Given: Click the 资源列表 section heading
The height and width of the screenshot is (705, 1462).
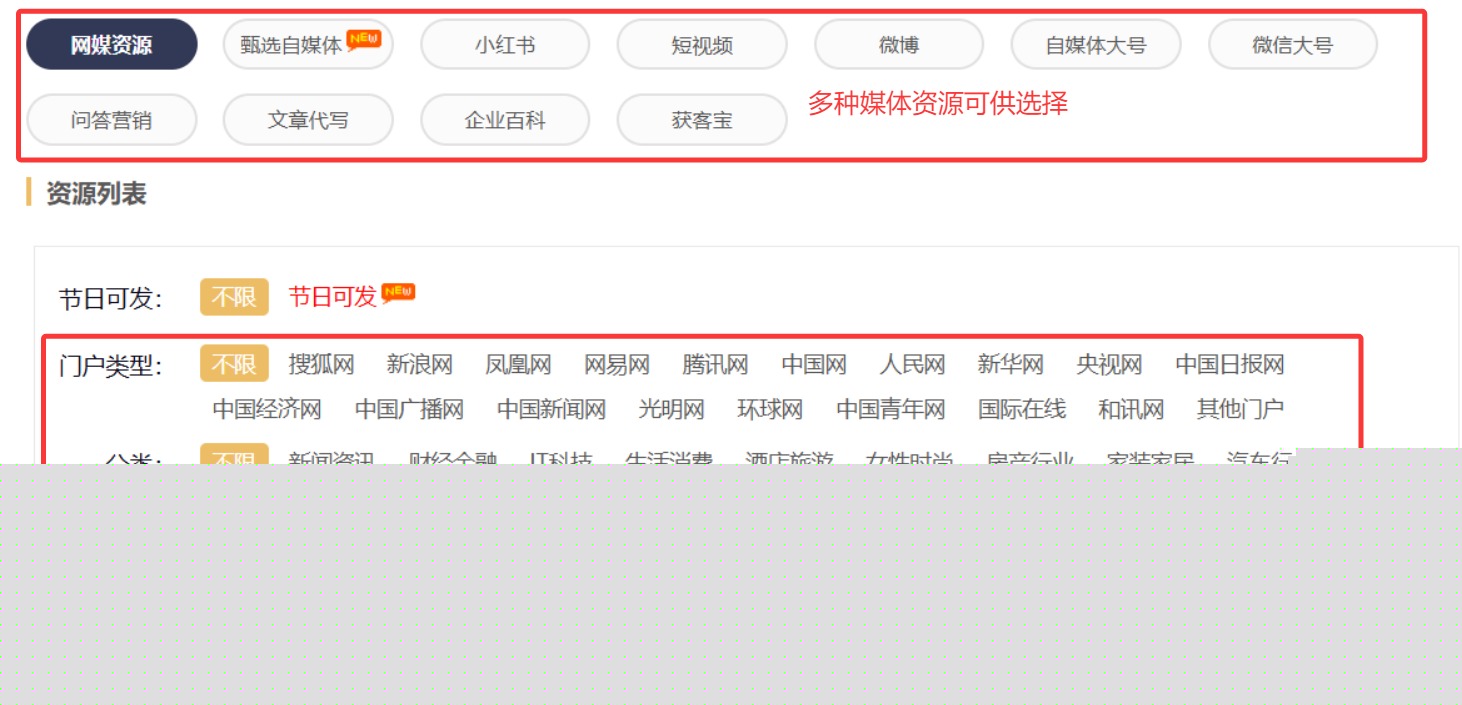Looking at the screenshot, I should (96, 193).
